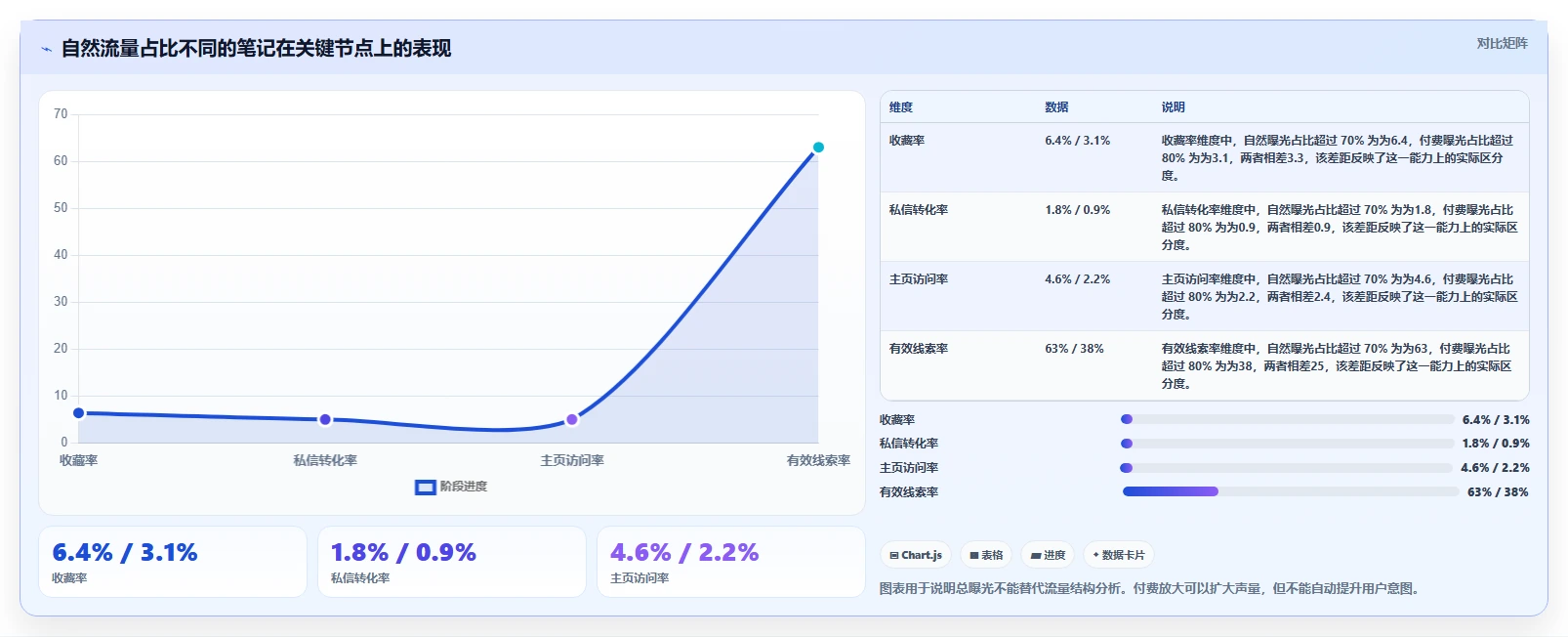Image resolution: width=1568 pixels, height=637 pixels.
Task: Click the 主页访问率 progress bar
Action: 1287,468
